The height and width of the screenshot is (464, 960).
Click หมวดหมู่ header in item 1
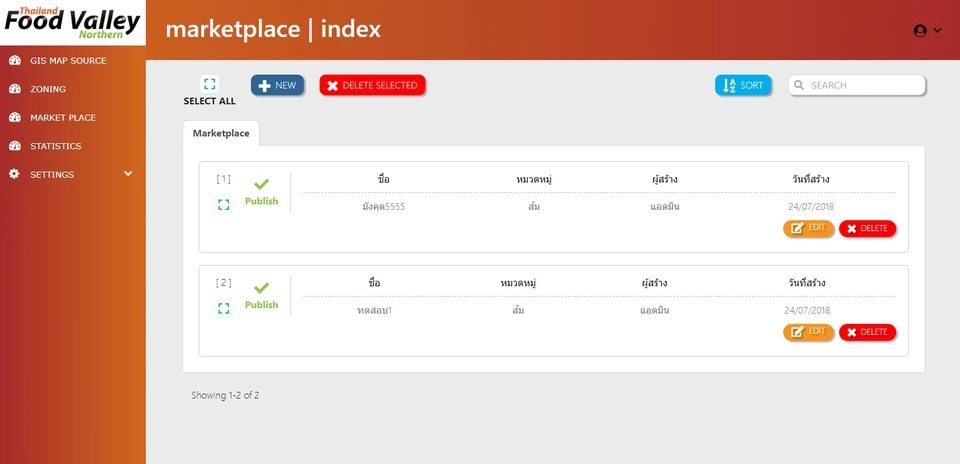[x=534, y=179]
